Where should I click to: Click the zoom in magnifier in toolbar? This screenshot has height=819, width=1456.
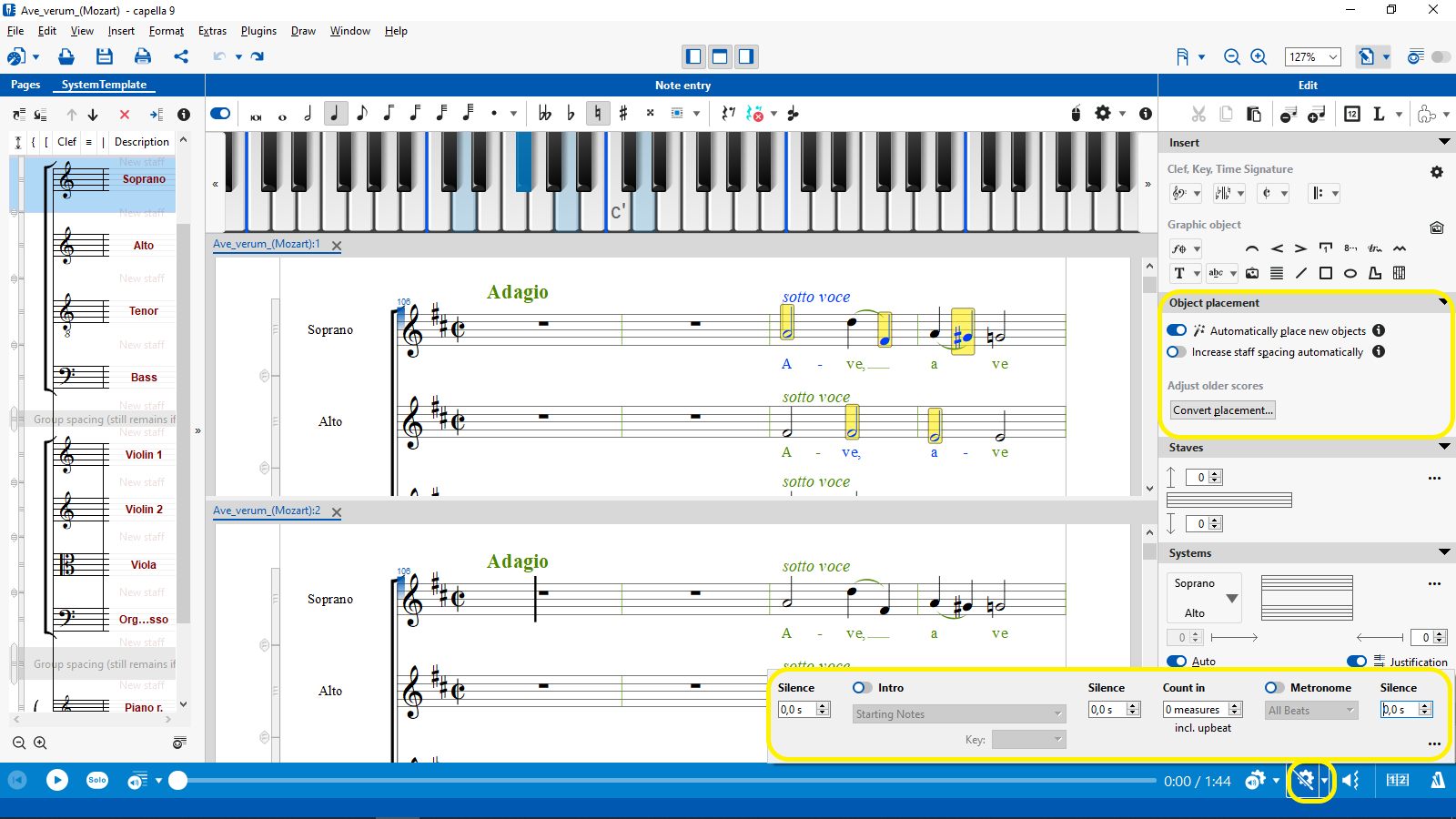[x=1259, y=56]
